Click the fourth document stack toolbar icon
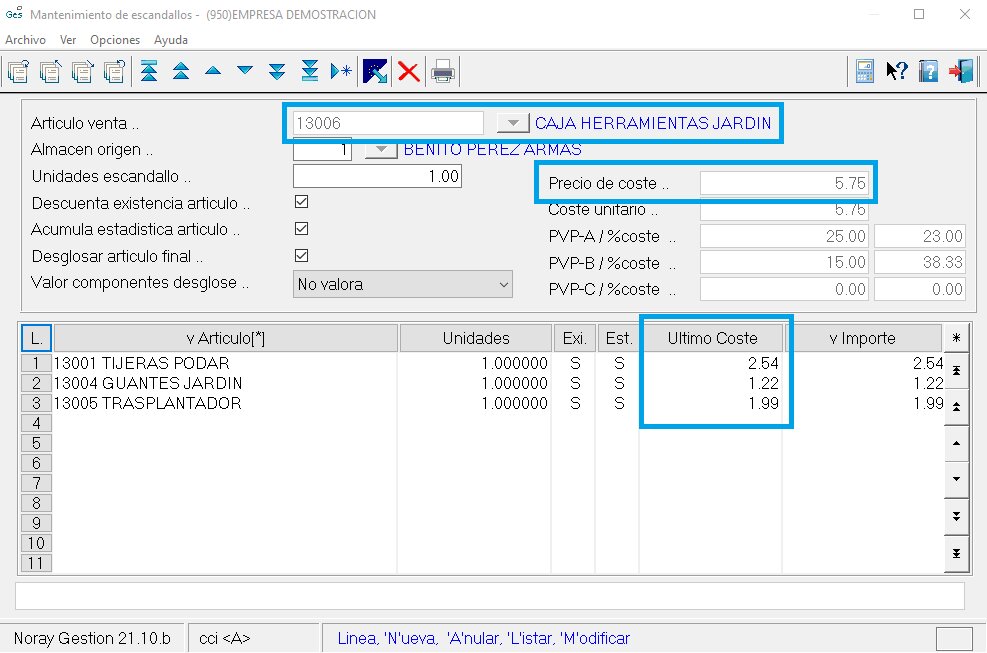The width and height of the screenshot is (987, 653). pyautogui.click(x=115, y=71)
